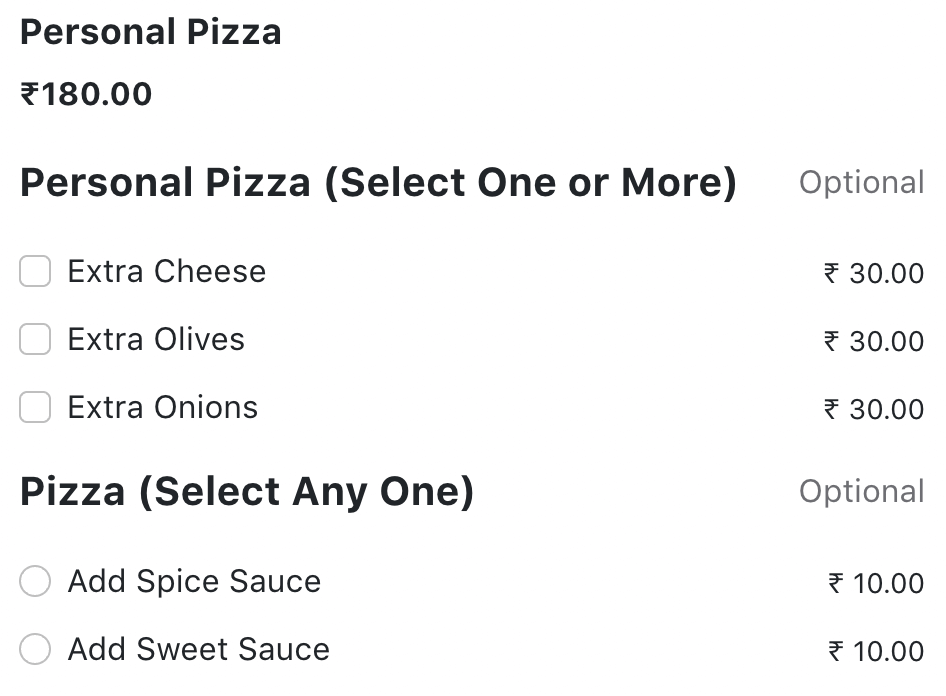
Task: Select the Add Spice Sauce radio button
Action: pyautogui.click(x=34, y=581)
